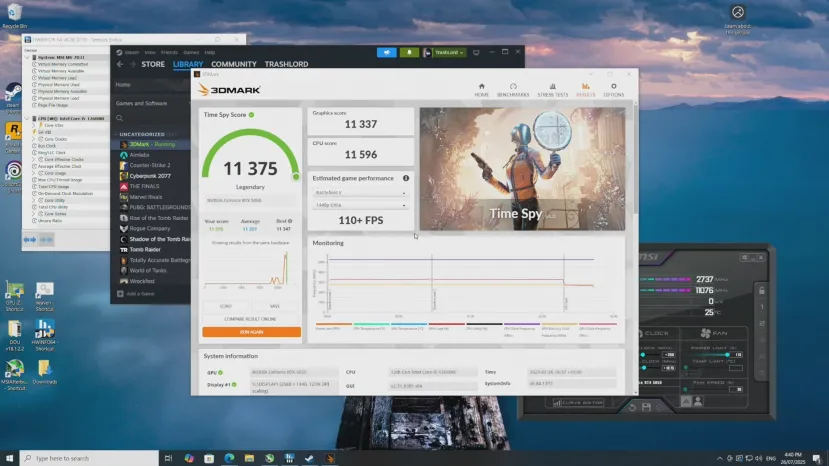Screen dimensions: 829x466
Task: Click the Load button in 3DMark
Action: (226, 306)
